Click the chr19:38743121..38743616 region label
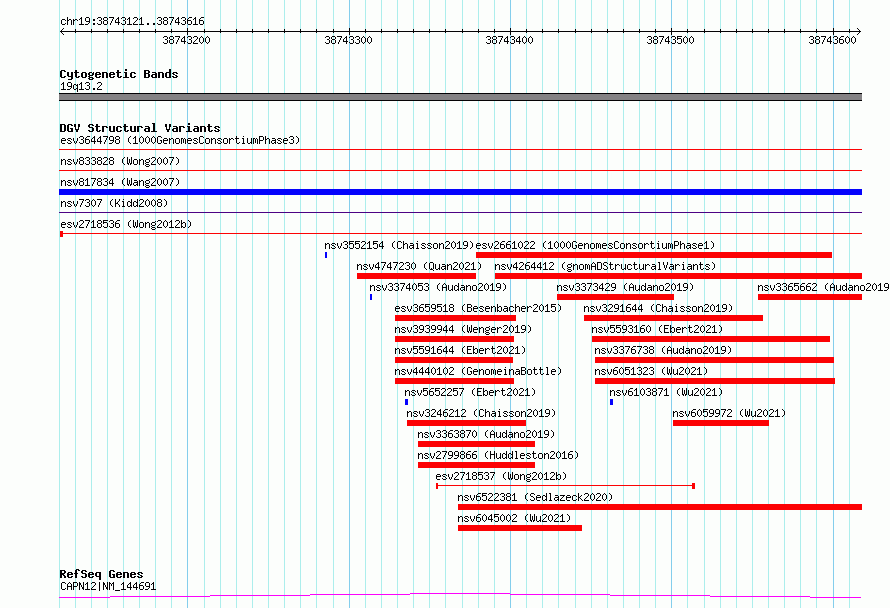The width and height of the screenshot is (890, 608). [132, 22]
